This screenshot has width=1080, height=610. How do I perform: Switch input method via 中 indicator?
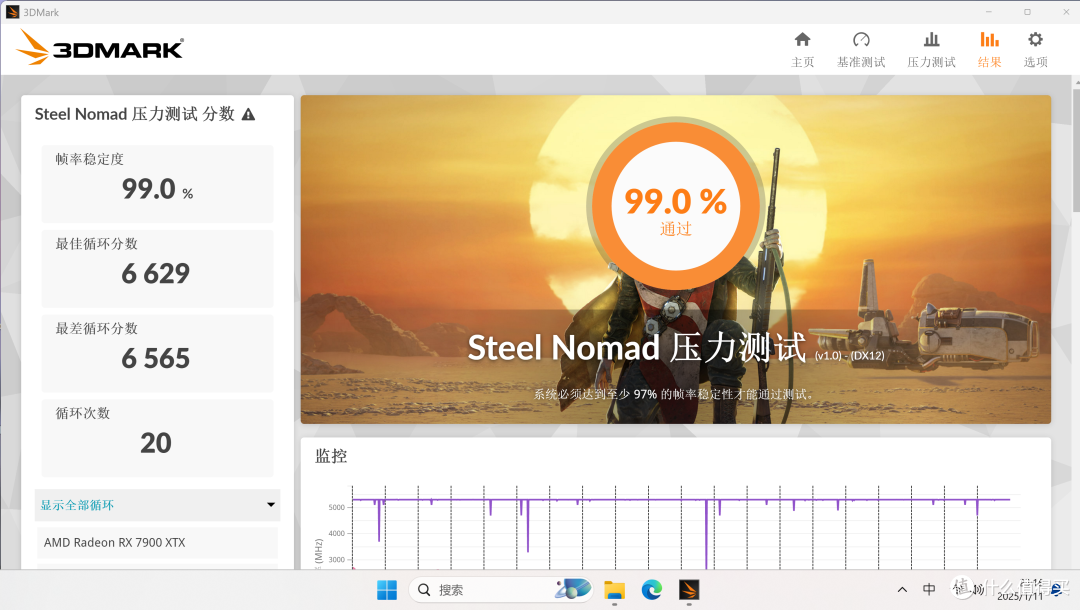[x=929, y=589]
